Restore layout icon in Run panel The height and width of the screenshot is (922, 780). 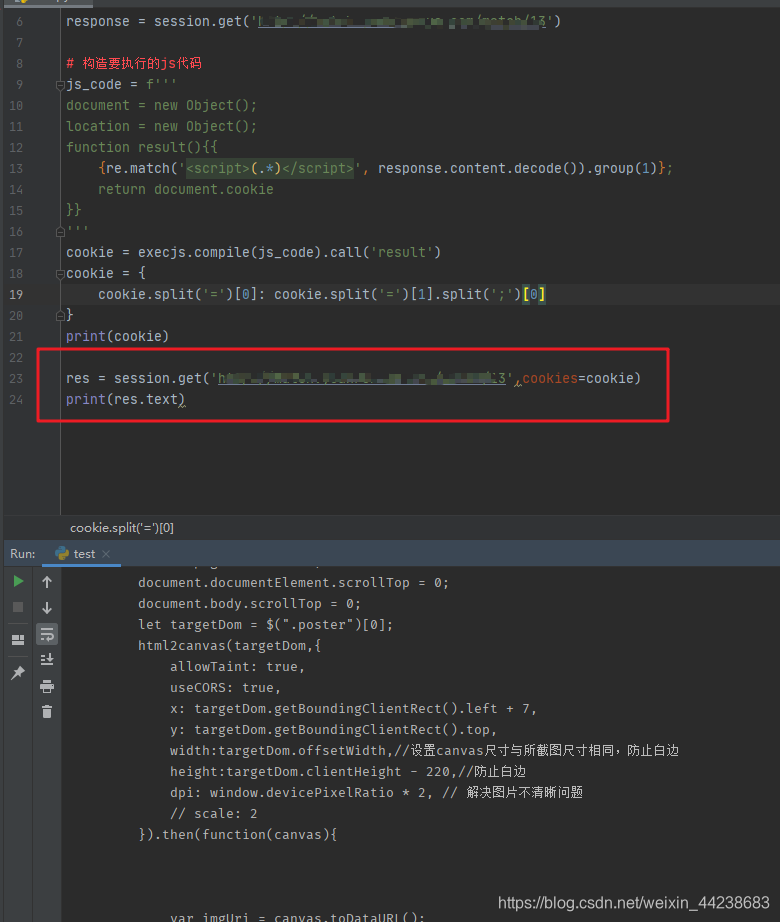(18, 640)
